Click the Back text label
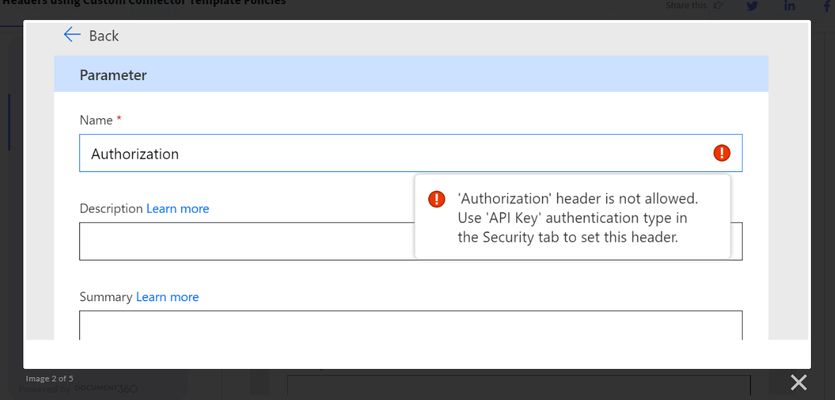The image size is (835, 400). 104,36
